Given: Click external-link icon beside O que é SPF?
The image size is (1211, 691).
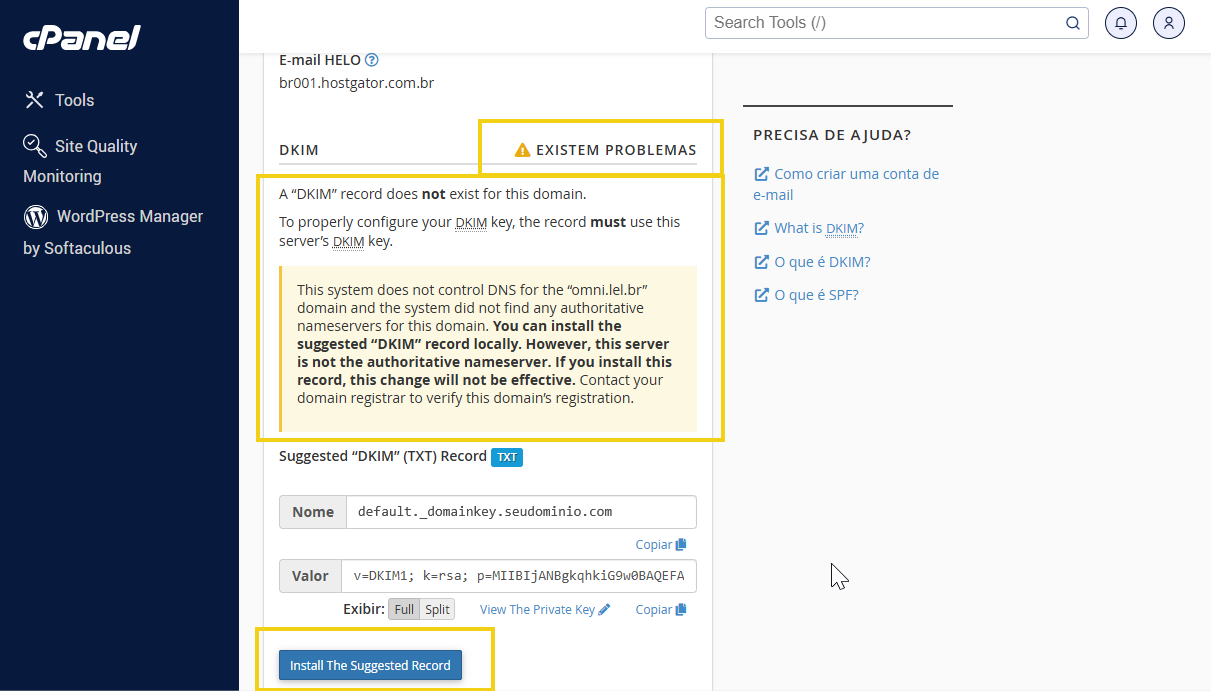Looking at the screenshot, I should click(761, 295).
